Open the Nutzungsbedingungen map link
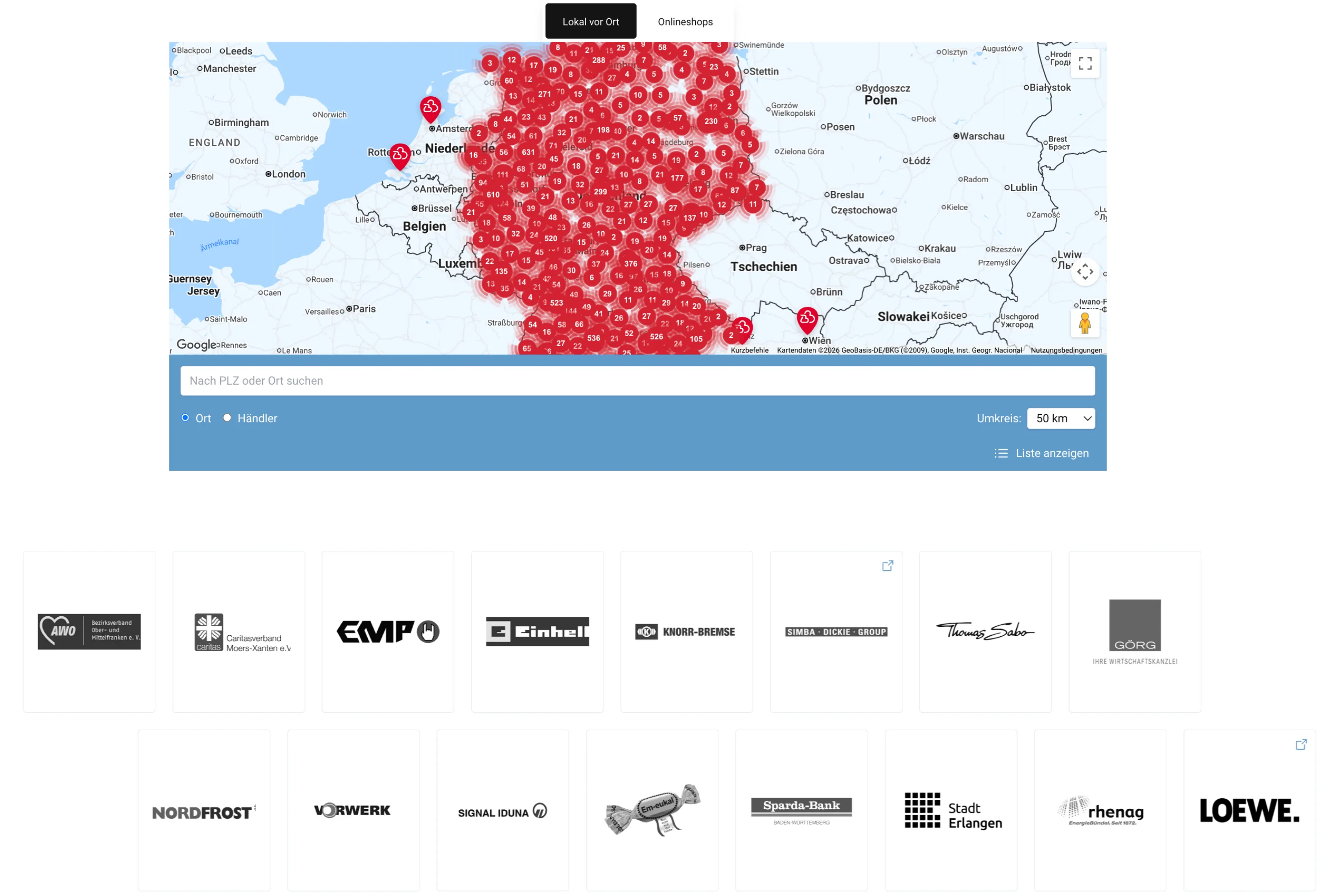Image resolution: width=1335 pixels, height=896 pixels. tap(1066, 350)
